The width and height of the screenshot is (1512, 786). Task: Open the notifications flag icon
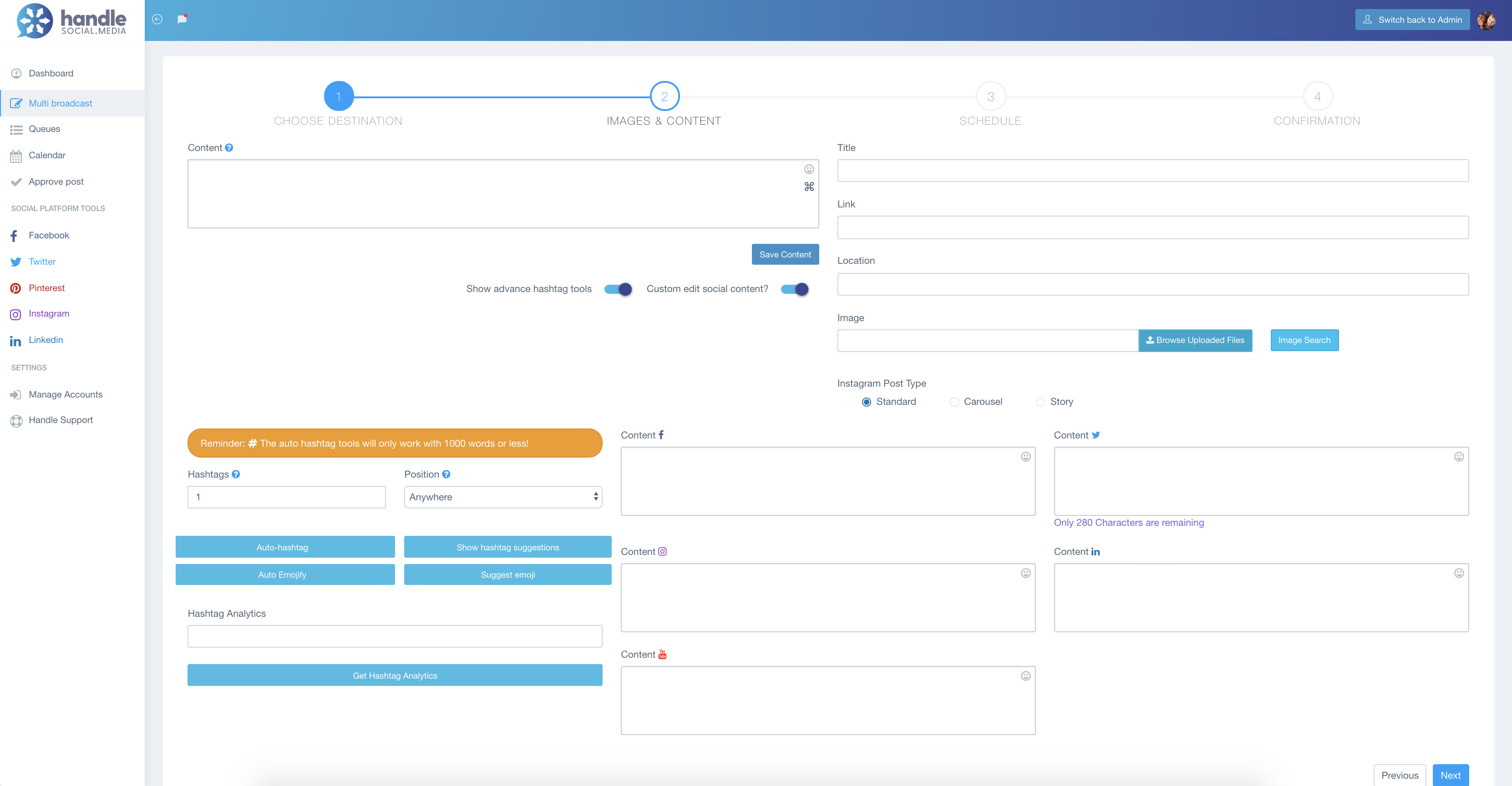(182, 20)
